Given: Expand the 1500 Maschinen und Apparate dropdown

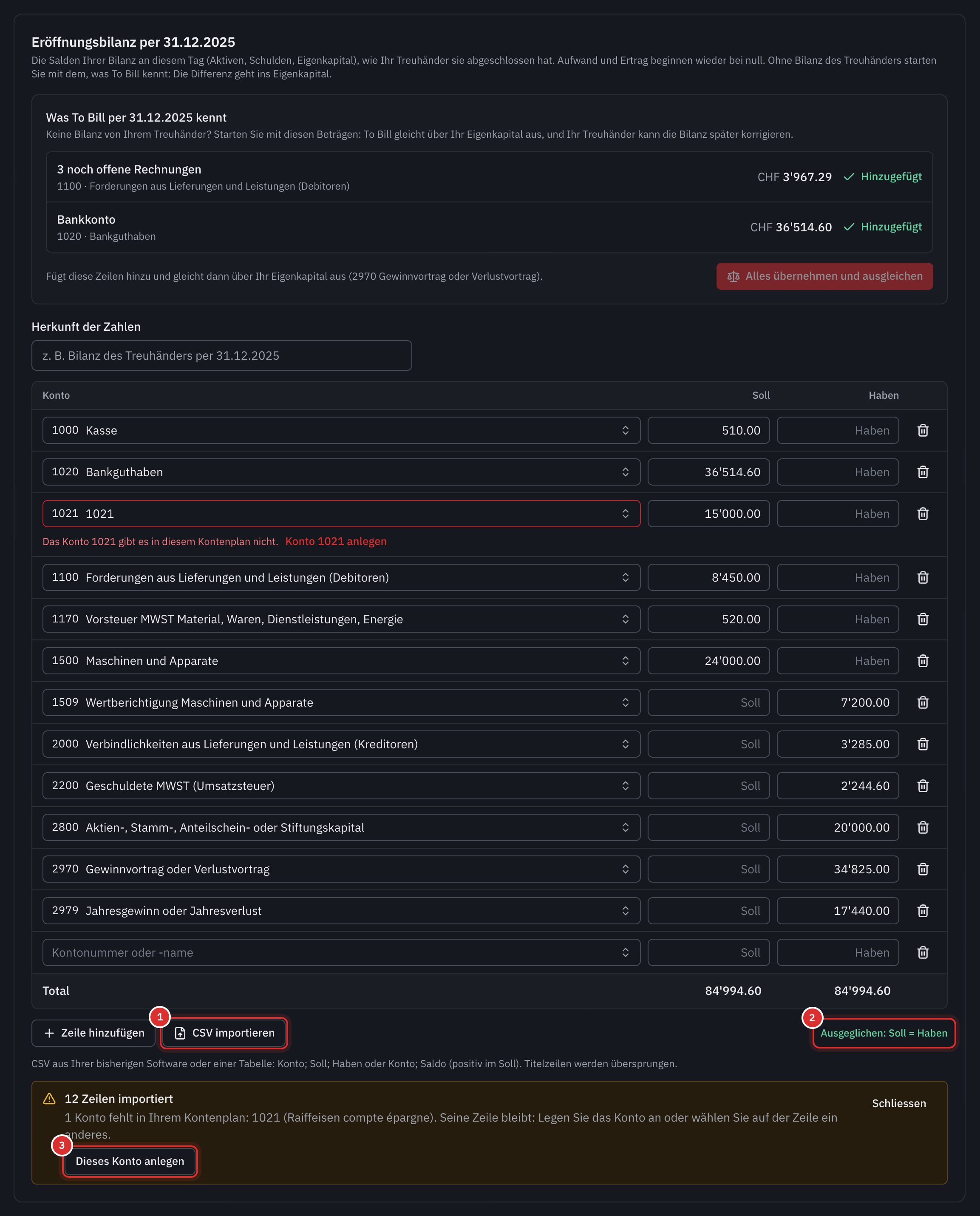Looking at the screenshot, I should pyautogui.click(x=341, y=661).
